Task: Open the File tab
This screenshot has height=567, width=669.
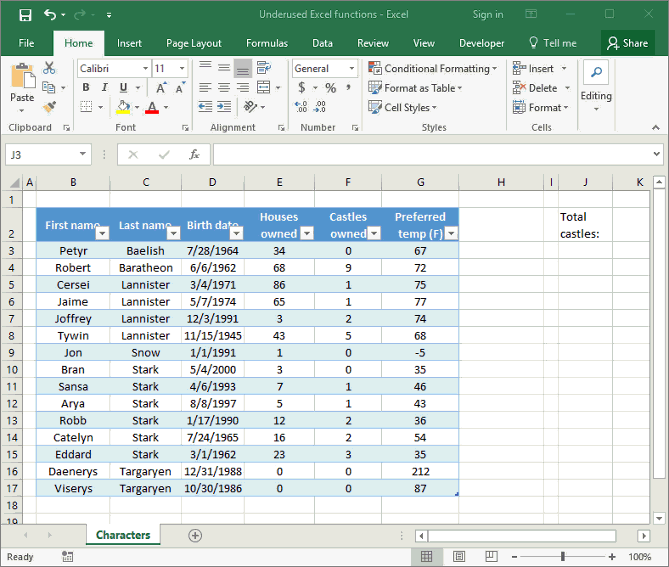Action: click(x=26, y=43)
